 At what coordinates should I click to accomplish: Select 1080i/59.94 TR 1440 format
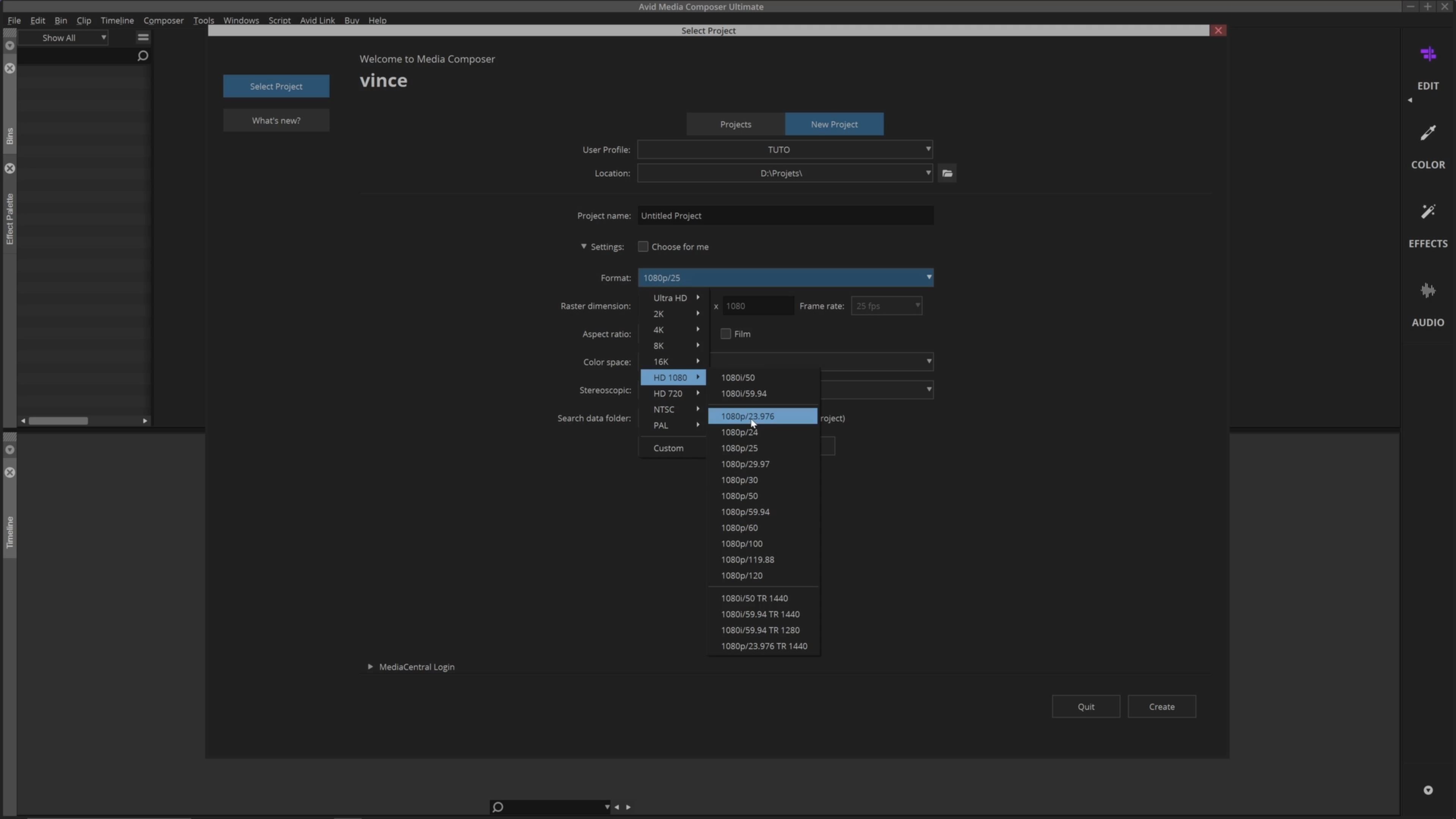pos(763,614)
